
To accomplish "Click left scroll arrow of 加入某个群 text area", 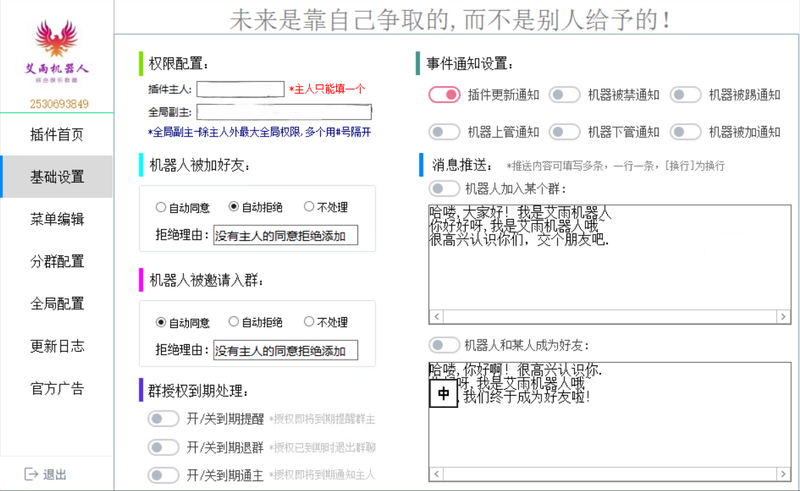I will pyautogui.click(x=436, y=317).
